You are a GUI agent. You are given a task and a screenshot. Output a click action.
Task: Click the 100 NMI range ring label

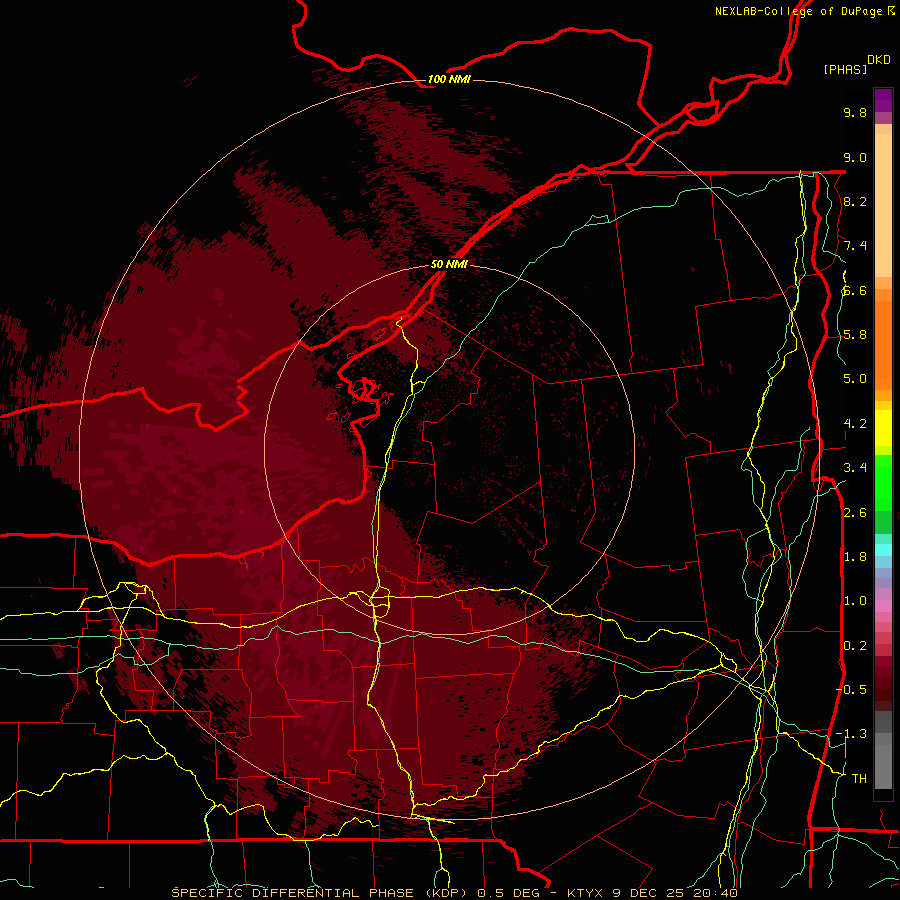pyautogui.click(x=449, y=79)
